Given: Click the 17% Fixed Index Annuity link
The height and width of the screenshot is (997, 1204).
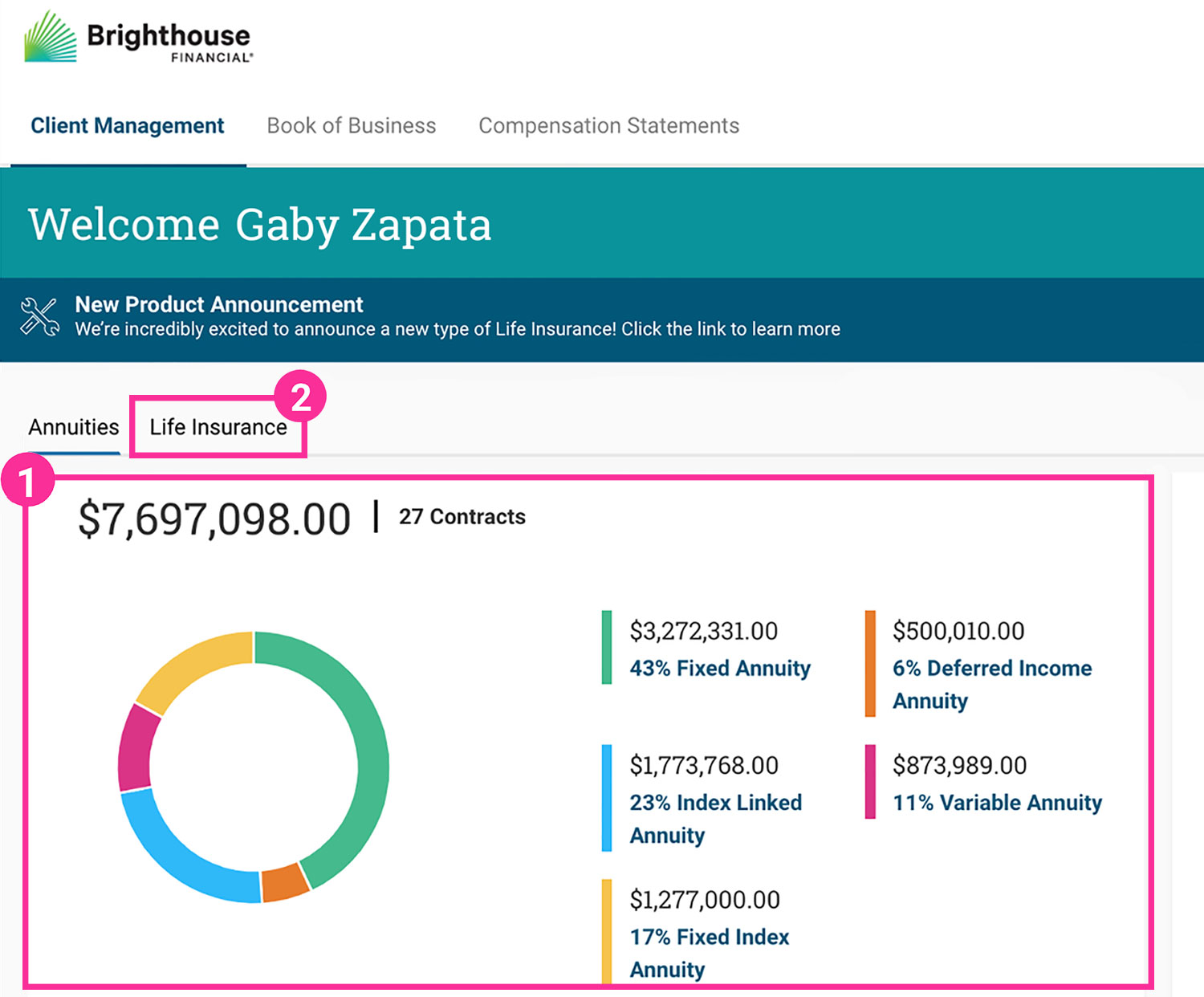Looking at the screenshot, I should coord(709,952).
